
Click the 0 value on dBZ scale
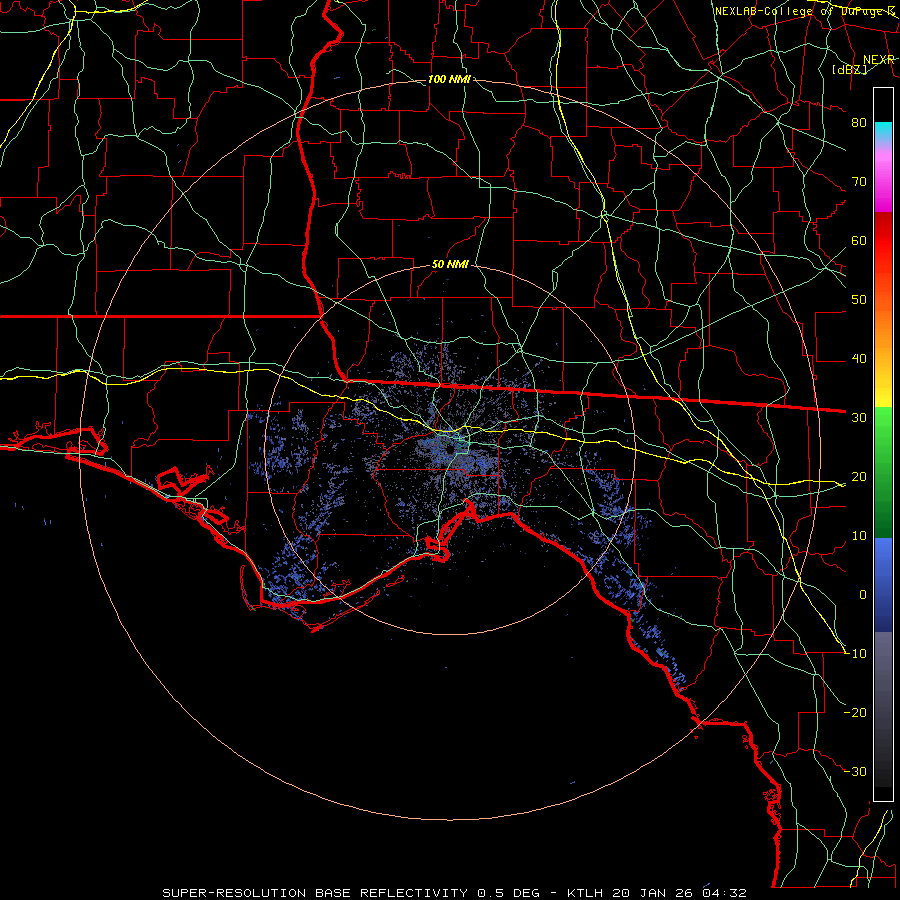(x=863, y=595)
